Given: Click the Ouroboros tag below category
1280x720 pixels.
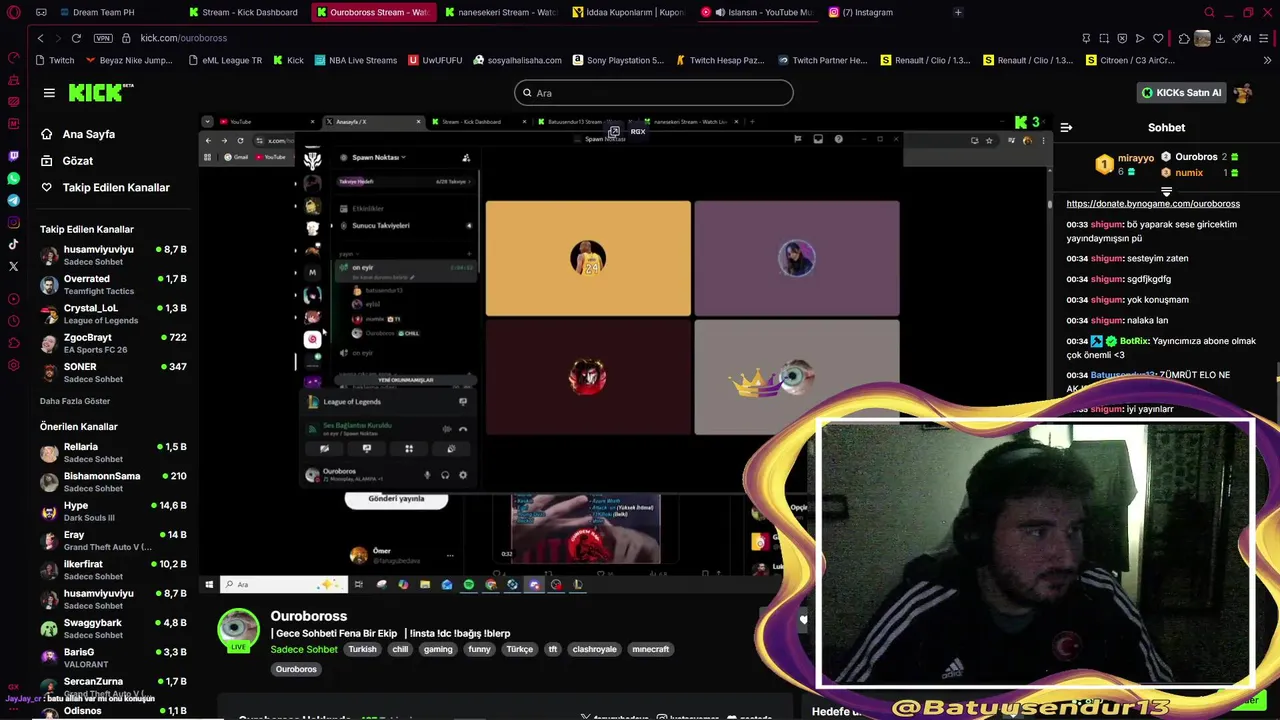Looking at the screenshot, I should click(x=296, y=669).
